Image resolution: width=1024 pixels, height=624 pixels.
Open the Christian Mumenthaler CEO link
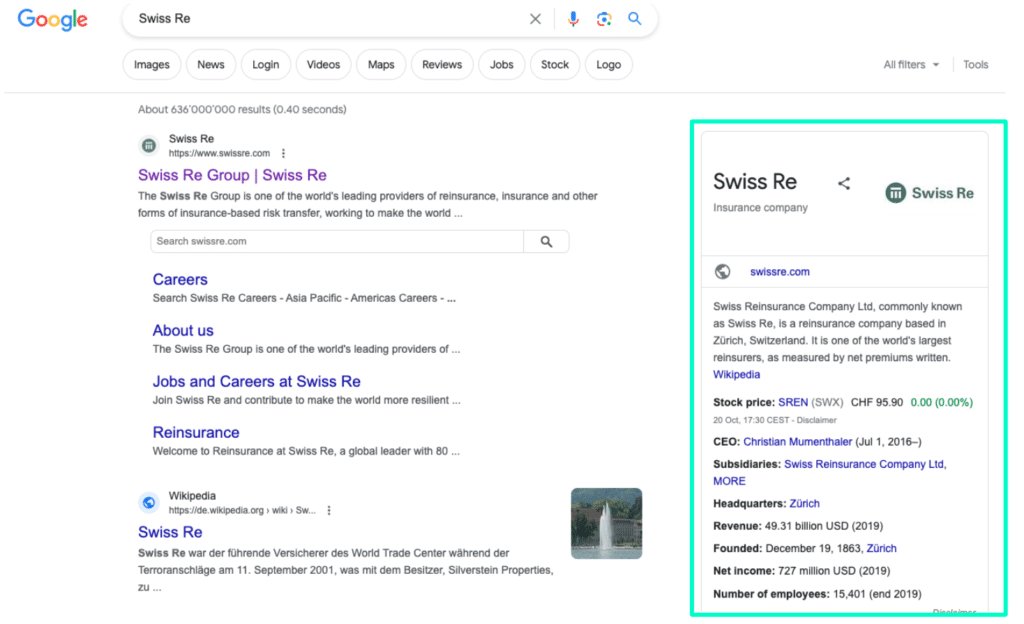coord(797,442)
